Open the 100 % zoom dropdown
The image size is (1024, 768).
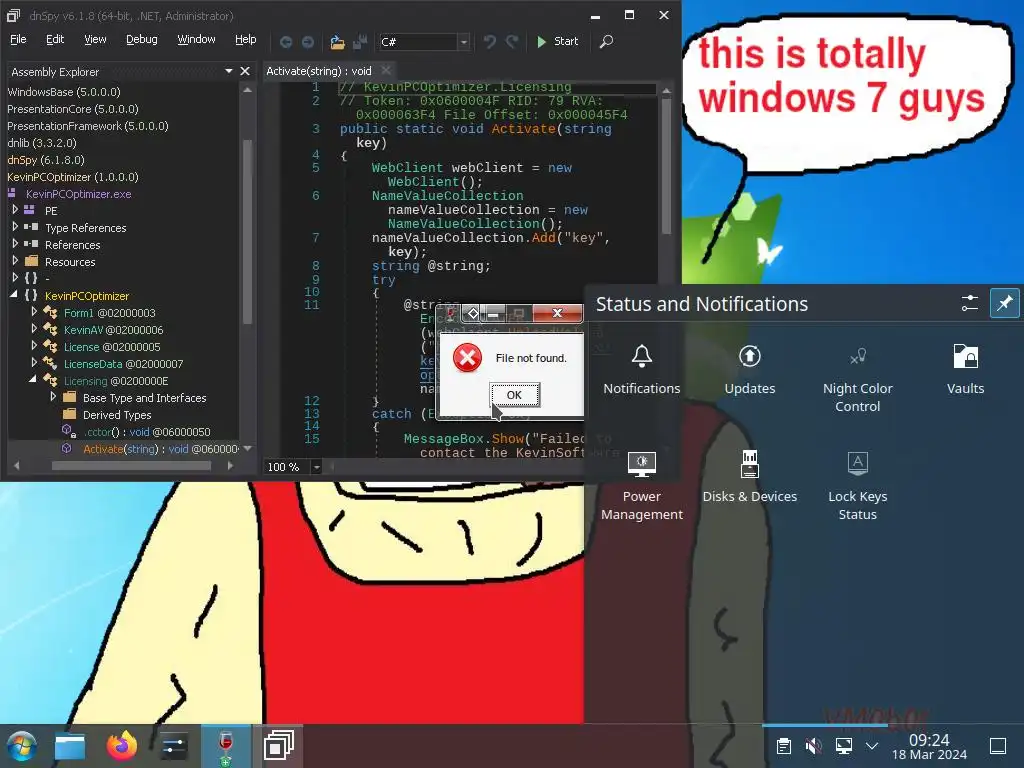[317, 467]
